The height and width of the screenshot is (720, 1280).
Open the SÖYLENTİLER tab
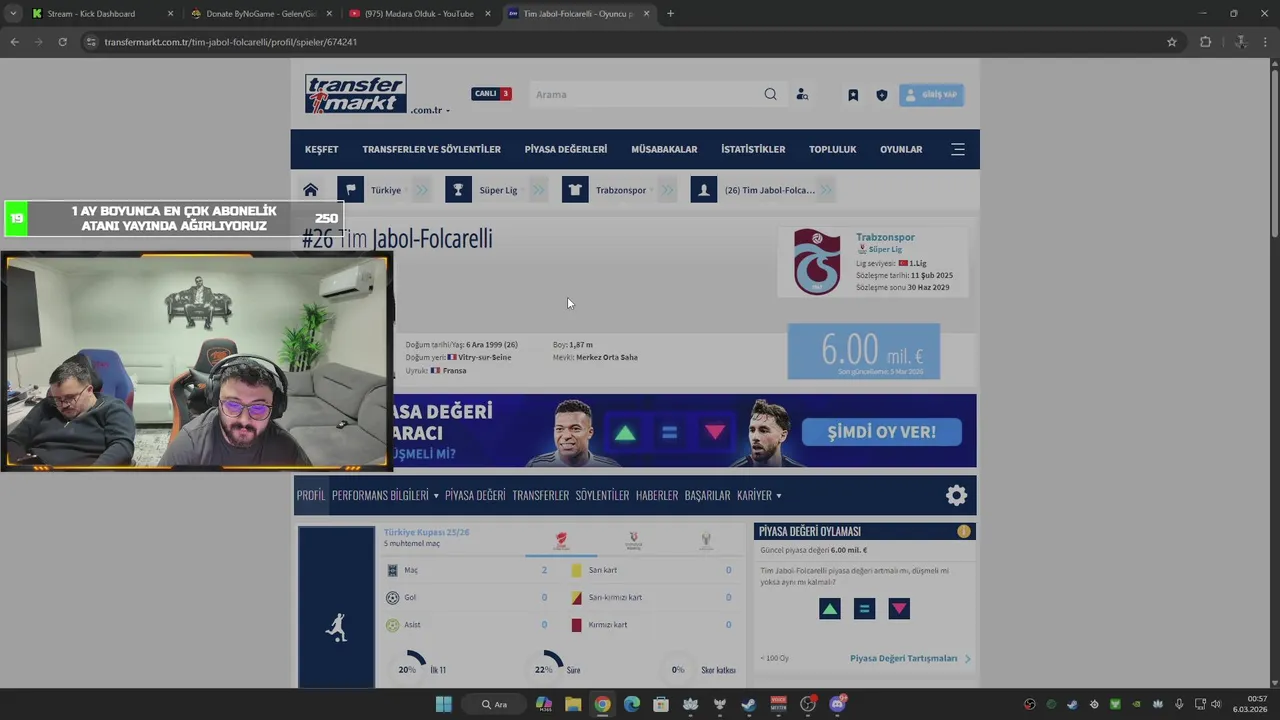(x=602, y=495)
